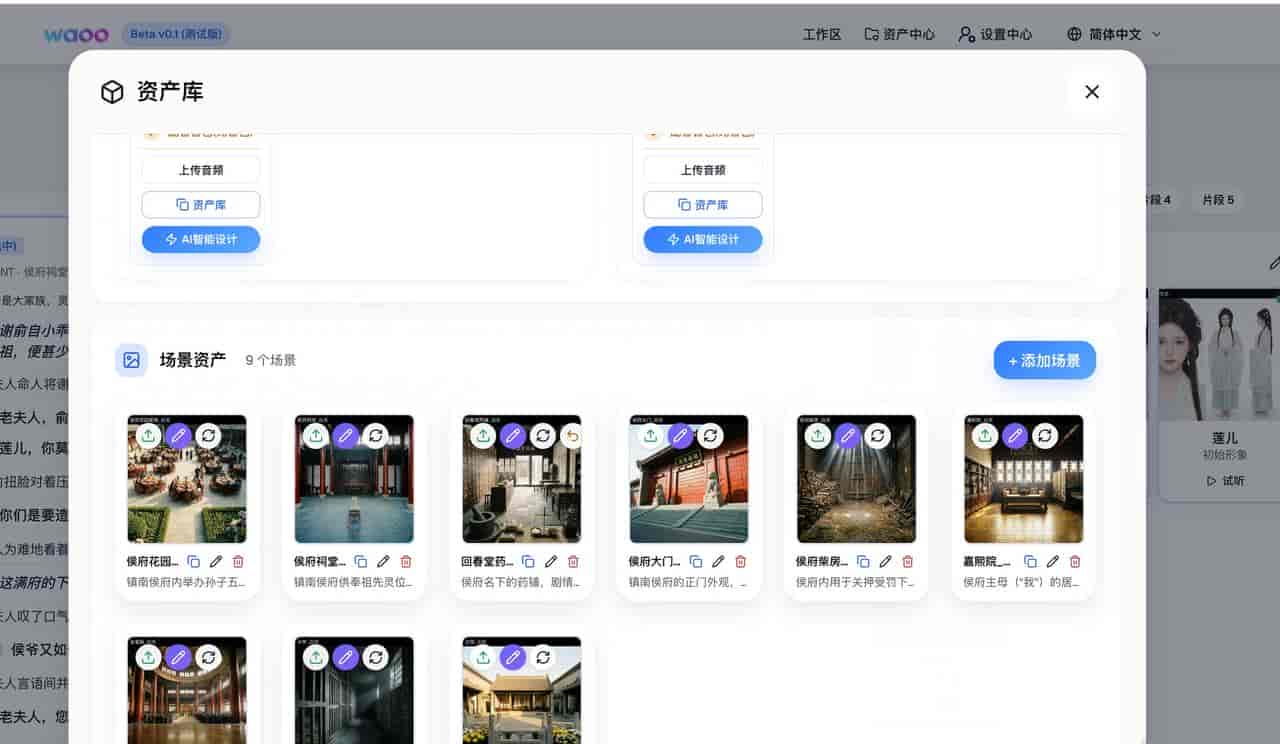This screenshot has height=744, width=1280.
Task: Delete the 嘉熙院 scene
Action: pyautogui.click(x=1075, y=562)
